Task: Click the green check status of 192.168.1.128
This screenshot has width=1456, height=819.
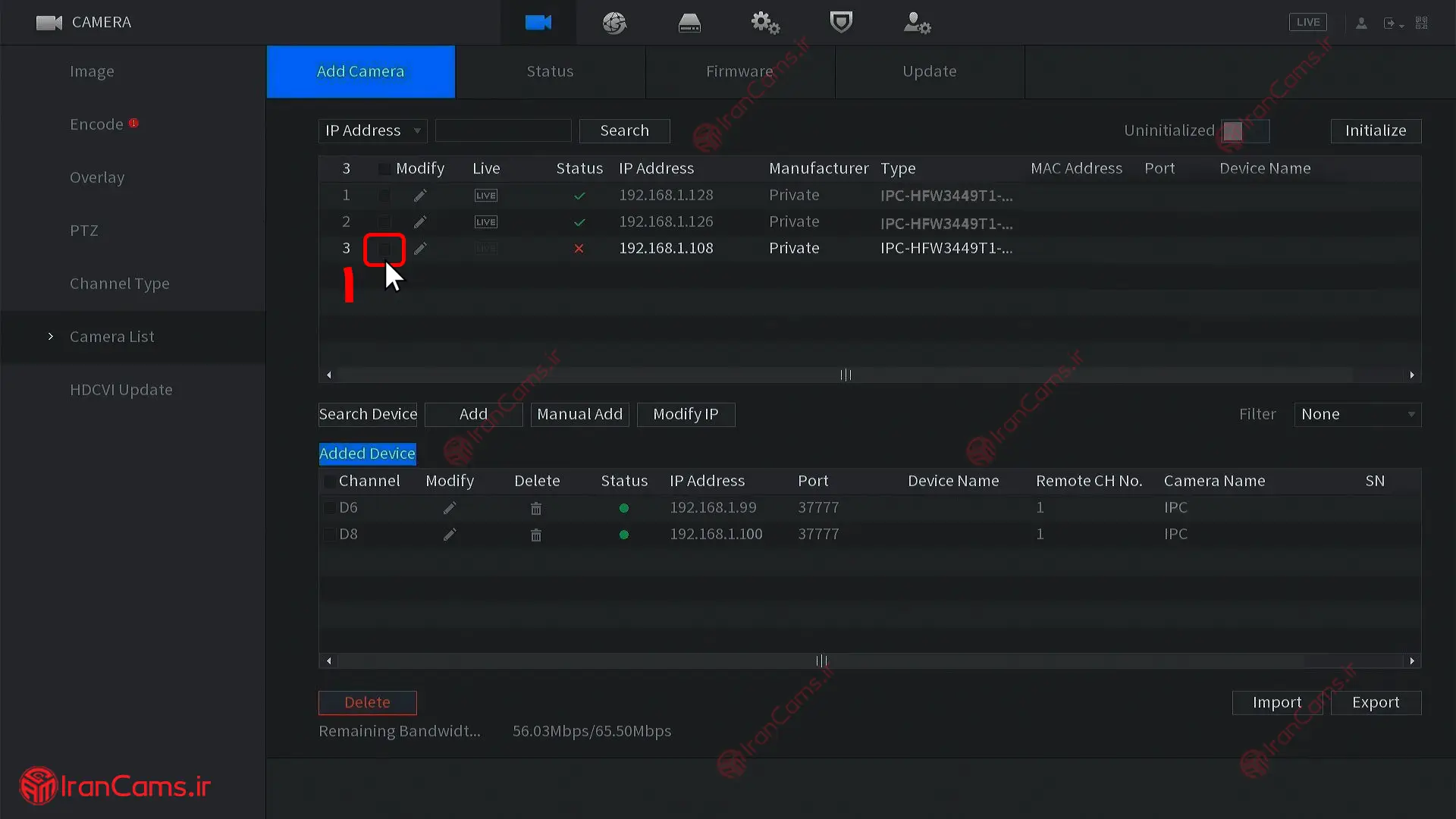Action: coord(579,196)
